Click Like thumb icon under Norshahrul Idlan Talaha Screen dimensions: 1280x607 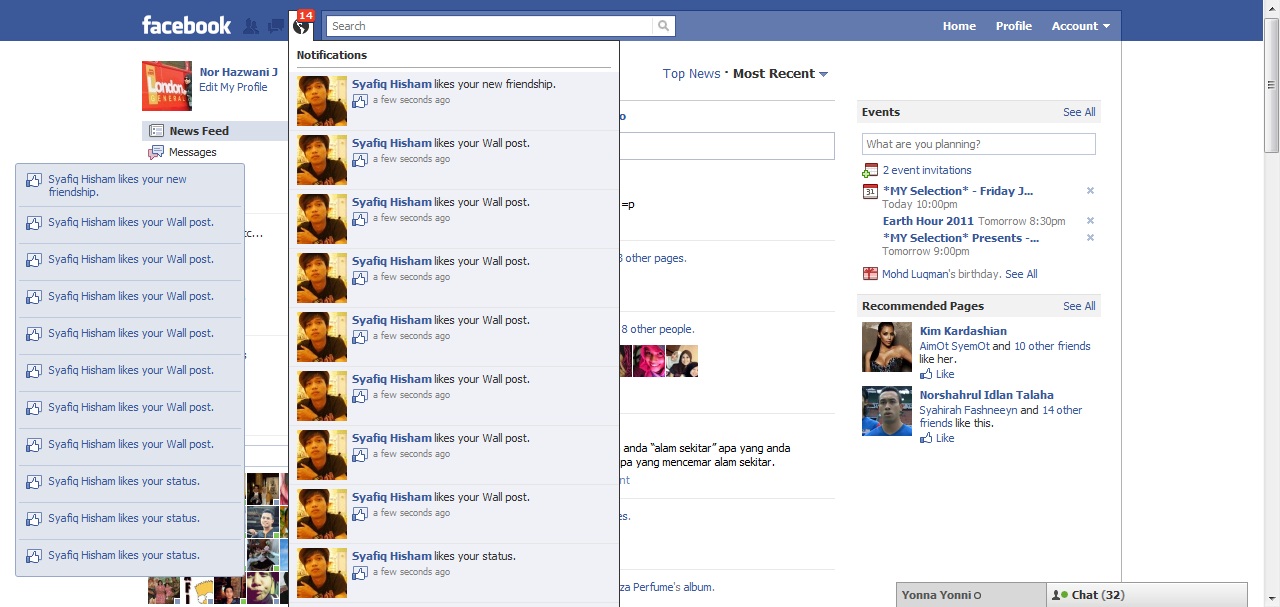point(926,438)
